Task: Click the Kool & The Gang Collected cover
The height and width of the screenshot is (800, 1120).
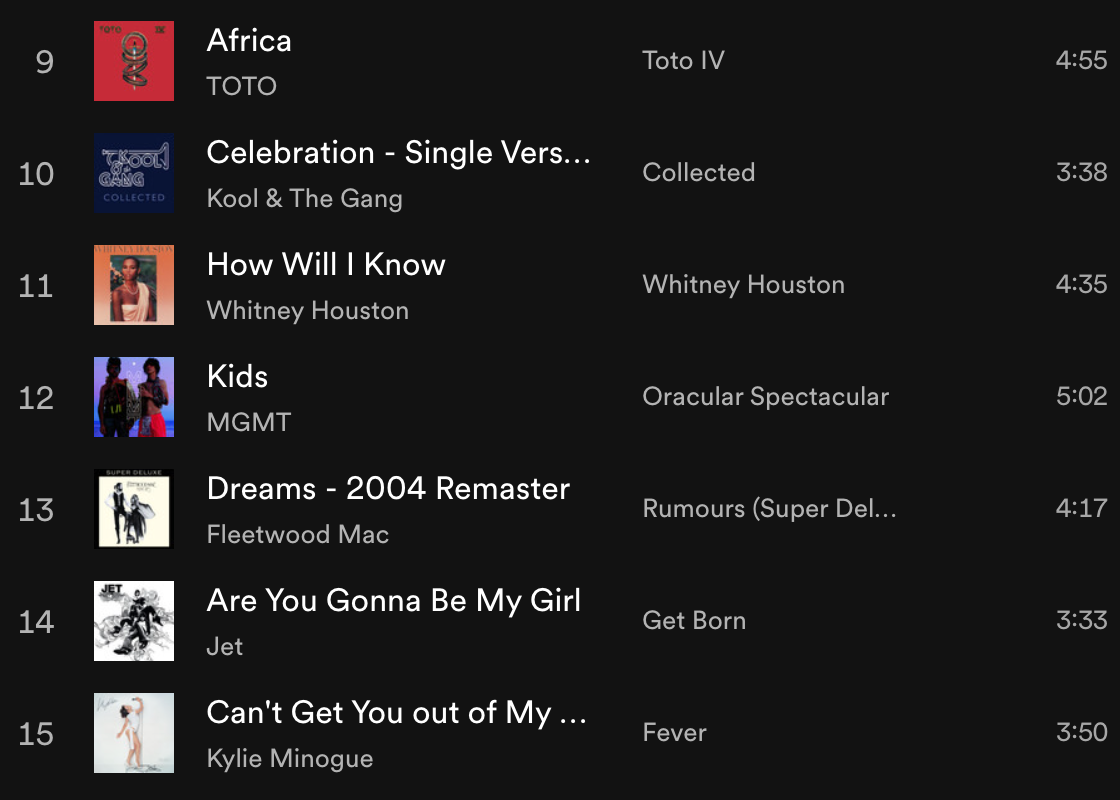Action: (134, 173)
